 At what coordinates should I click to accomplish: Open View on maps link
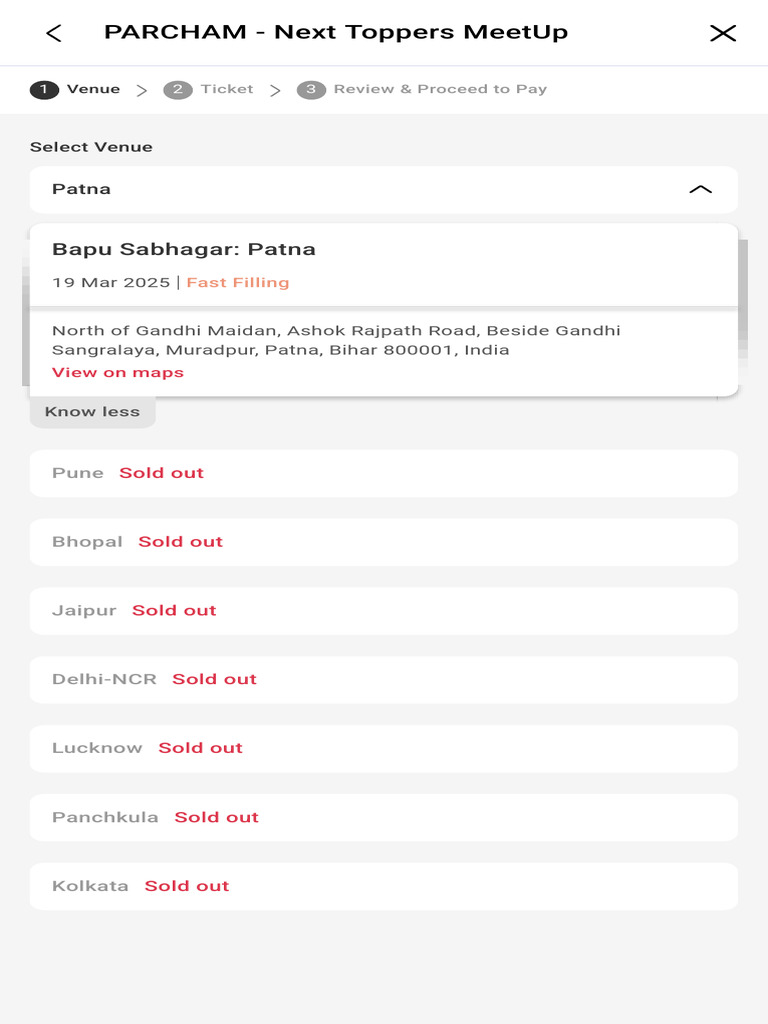[x=118, y=372]
